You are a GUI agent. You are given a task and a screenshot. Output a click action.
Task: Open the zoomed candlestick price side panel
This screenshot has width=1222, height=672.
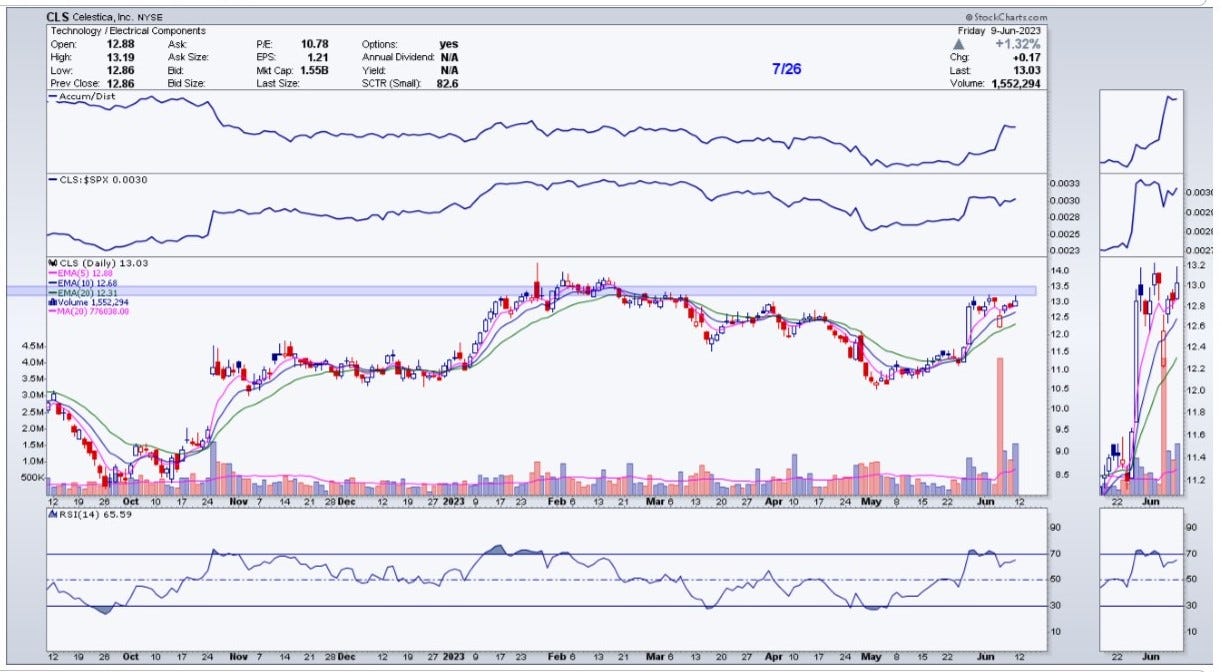pyautogui.click(x=1140, y=376)
